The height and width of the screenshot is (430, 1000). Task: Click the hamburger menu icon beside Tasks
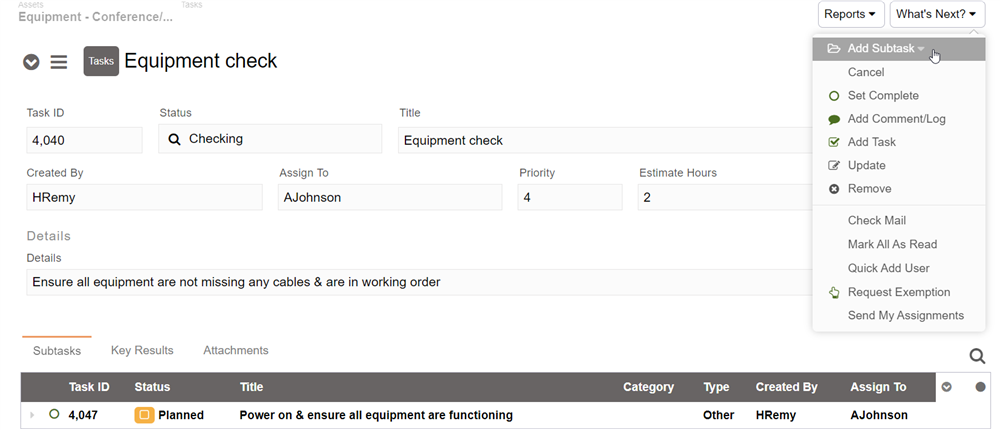coord(59,62)
